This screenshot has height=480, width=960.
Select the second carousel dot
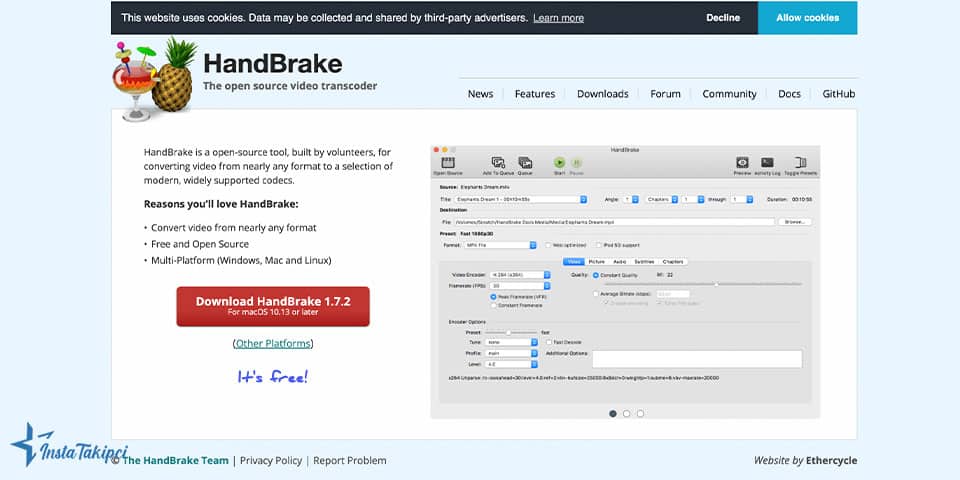pos(626,414)
